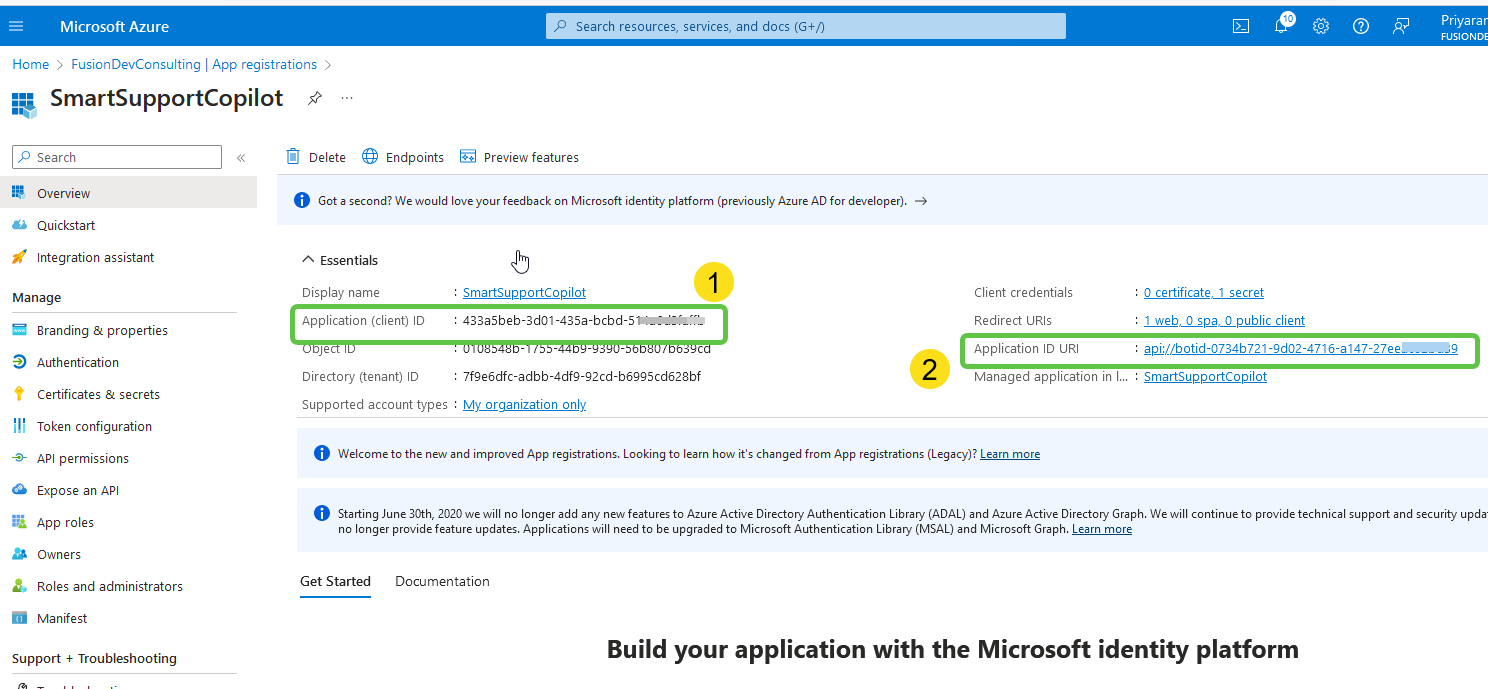The width and height of the screenshot is (1488, 689).
Task: Open Endpoints from the command bar
Action: (x=403, y=157)
